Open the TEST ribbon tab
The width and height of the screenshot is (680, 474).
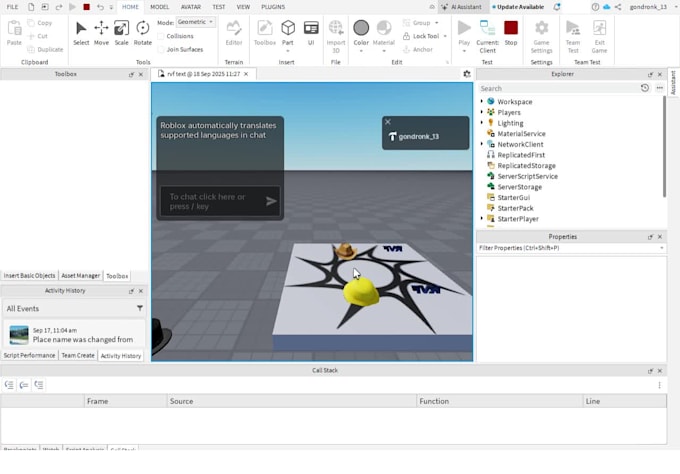[x=219, y=7]
